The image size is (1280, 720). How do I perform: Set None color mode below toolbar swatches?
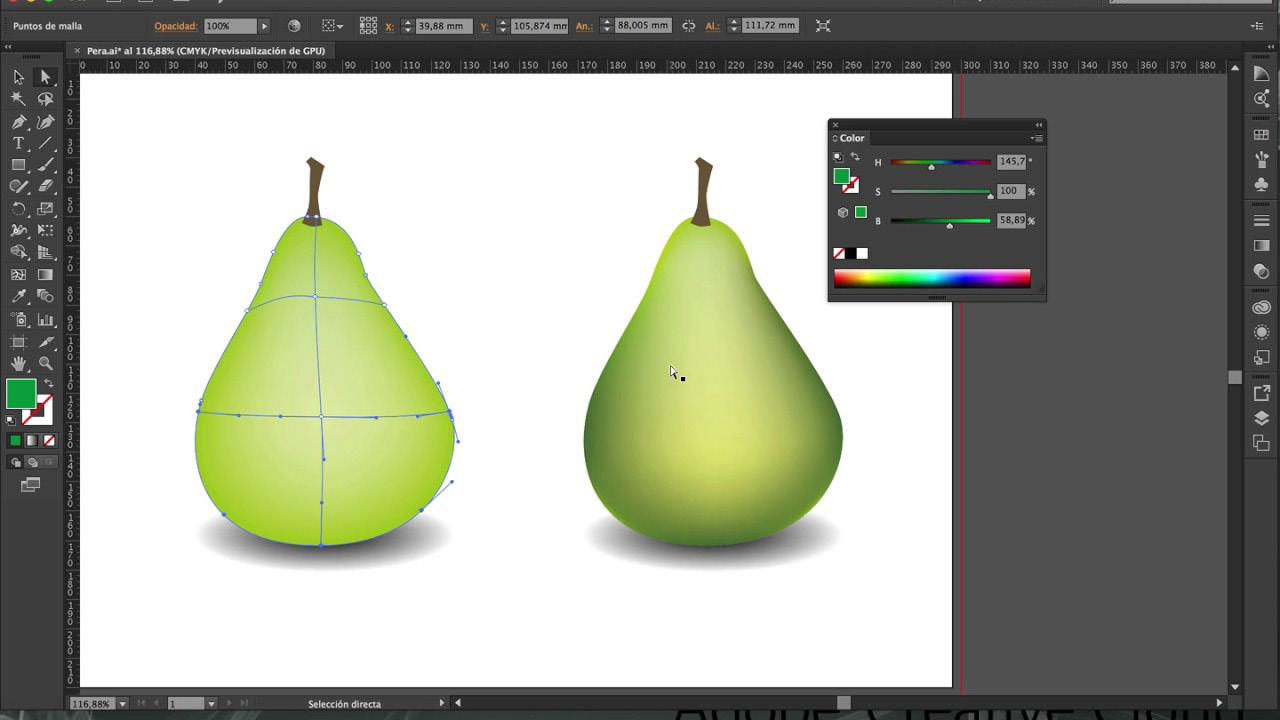click(49, 441)
